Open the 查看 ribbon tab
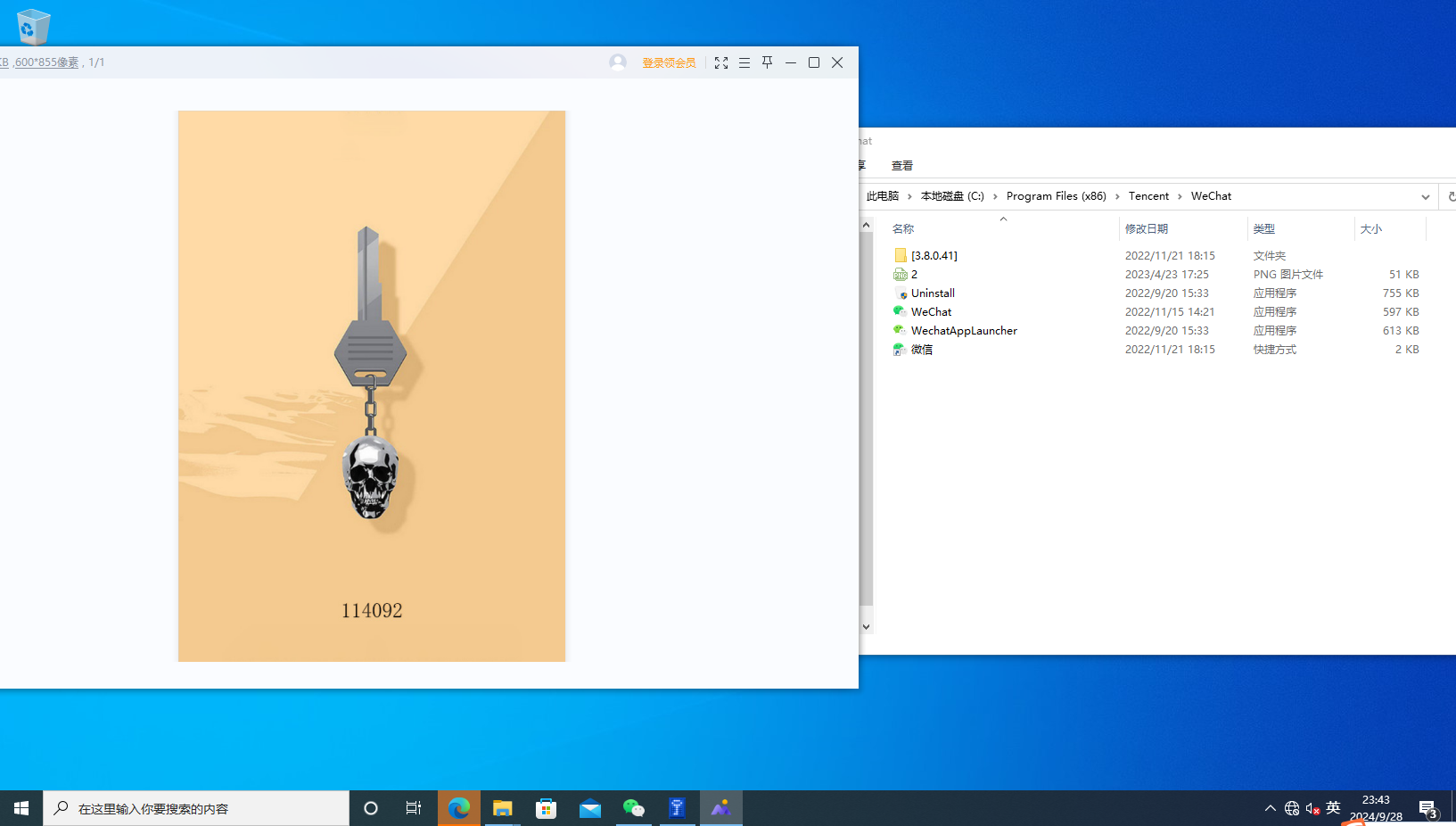The image size is (1456, 826). pyautogui.click(x=901, y=166)
